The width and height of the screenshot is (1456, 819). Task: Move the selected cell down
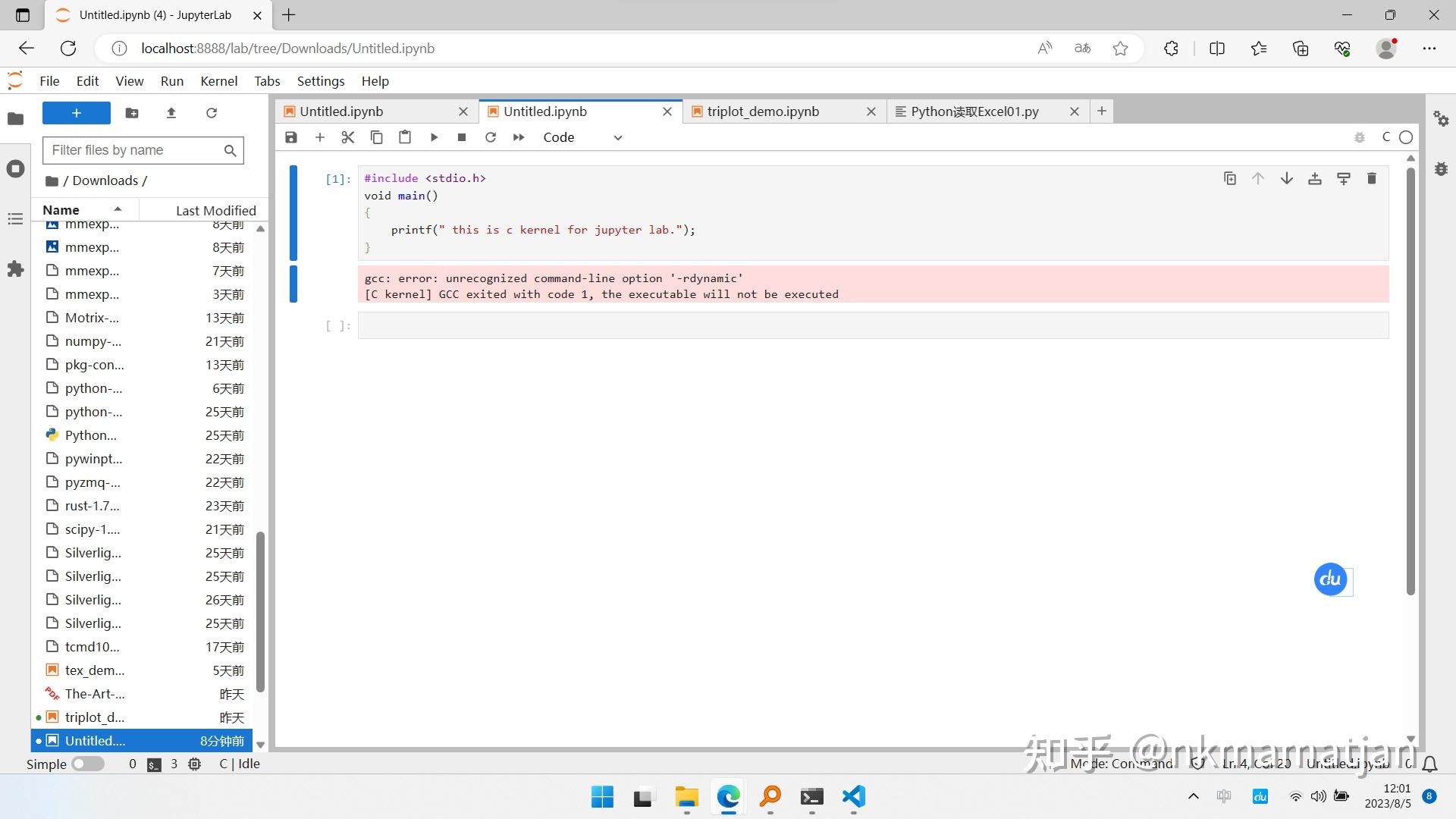[x=1286, y=178]
